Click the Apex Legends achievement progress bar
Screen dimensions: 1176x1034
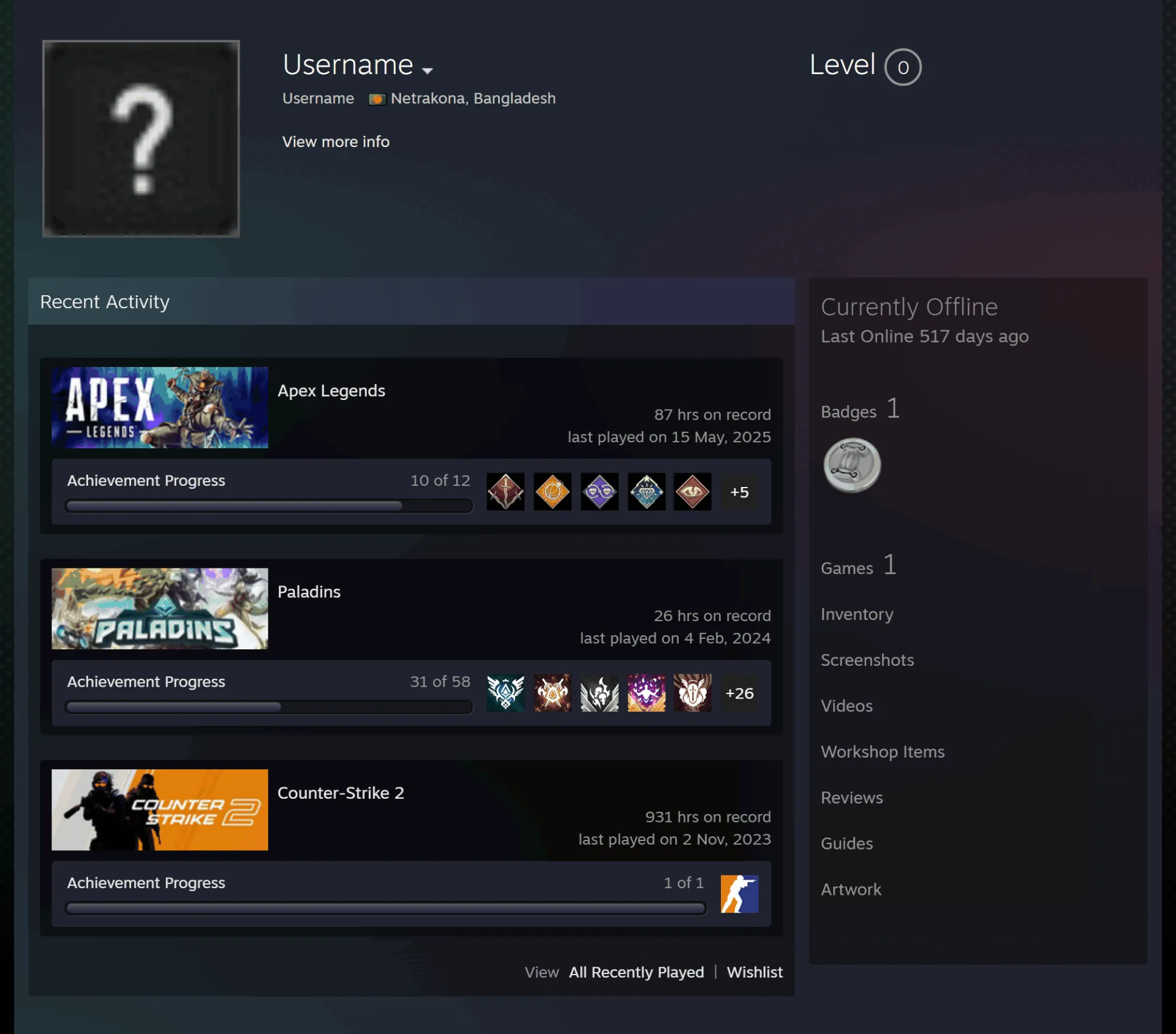[x=269, y=506]
